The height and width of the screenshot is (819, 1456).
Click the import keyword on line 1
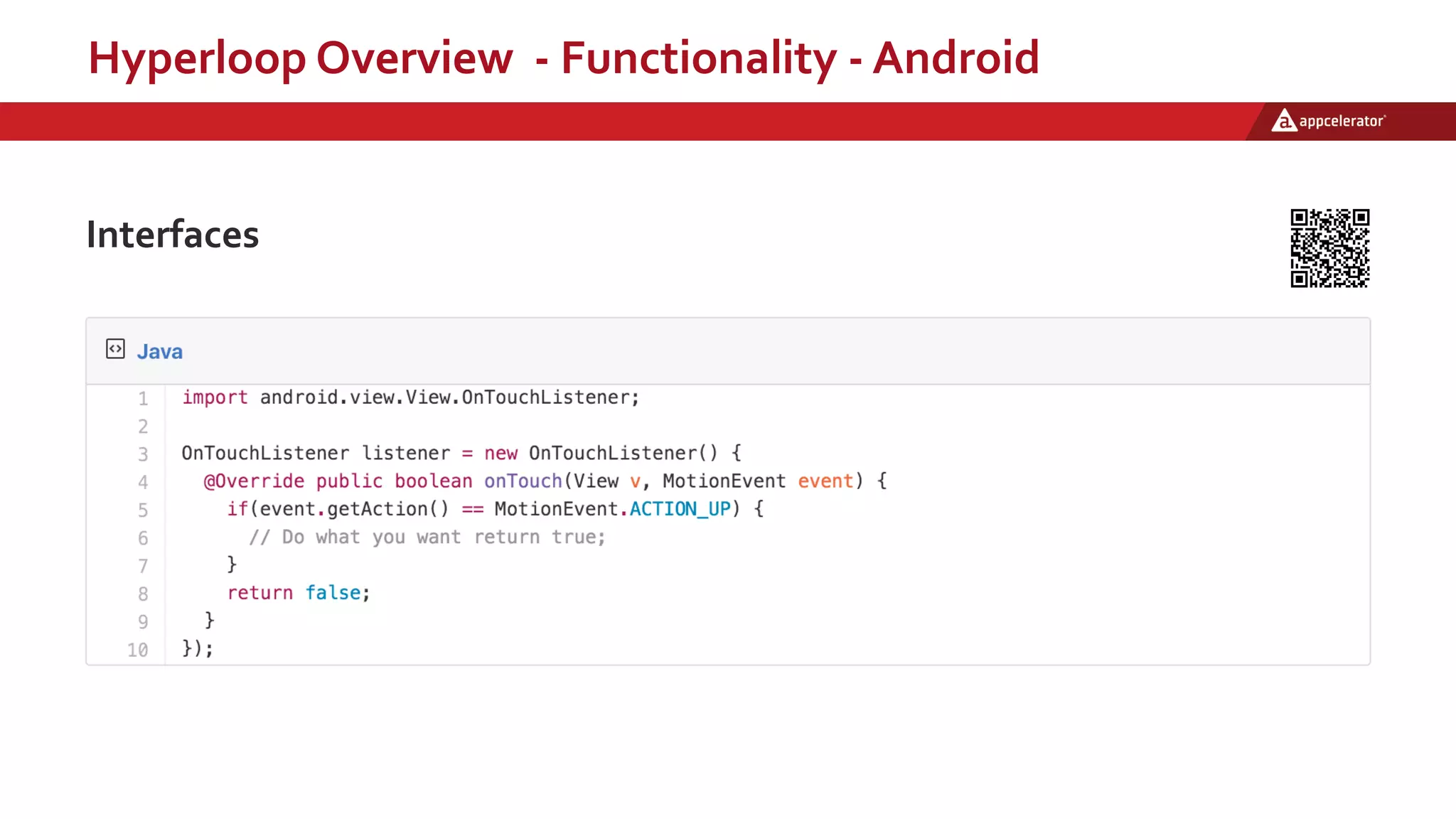215,397
